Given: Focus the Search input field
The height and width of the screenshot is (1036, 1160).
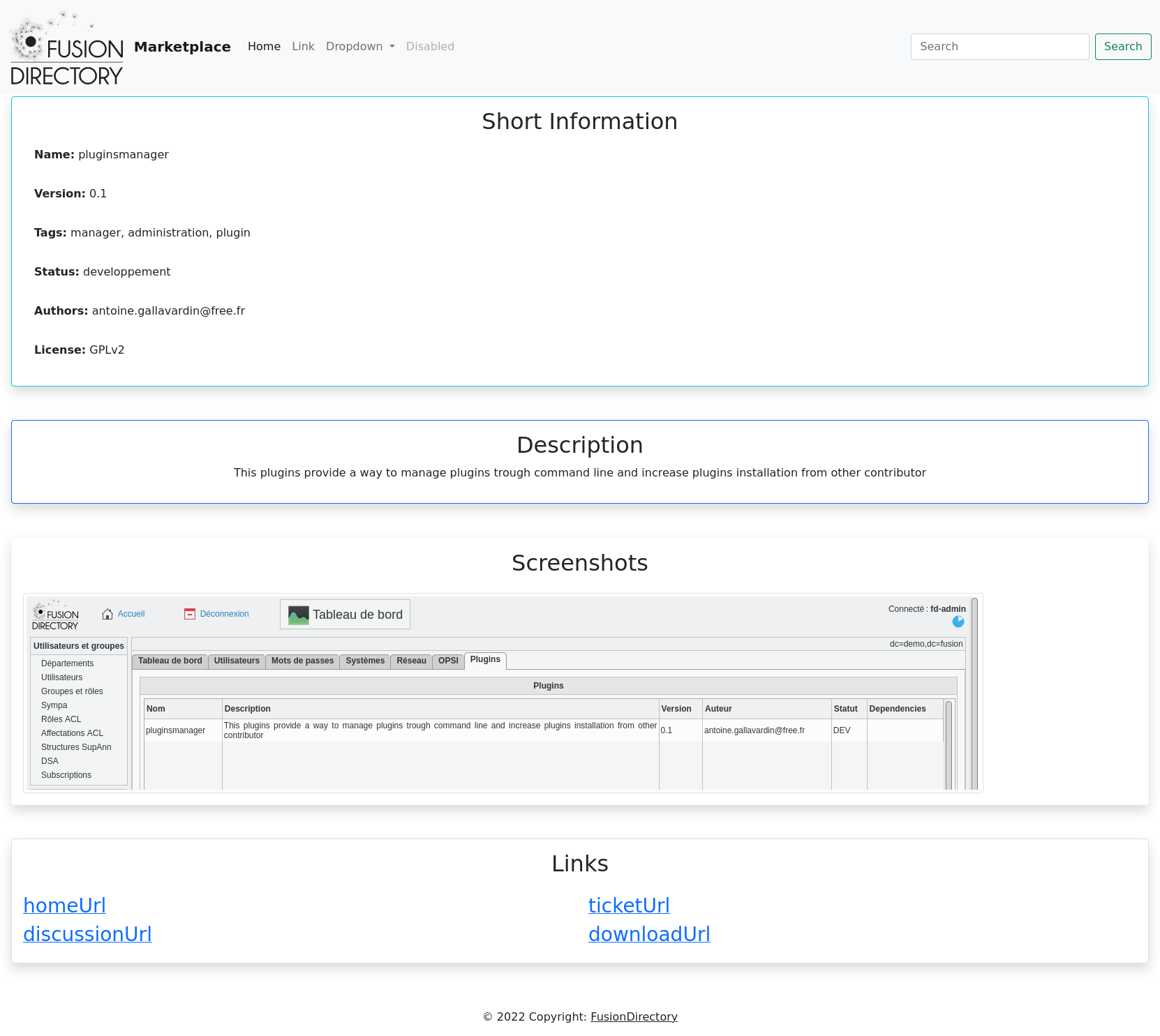Looking at the screenshot, I should 999,47.
